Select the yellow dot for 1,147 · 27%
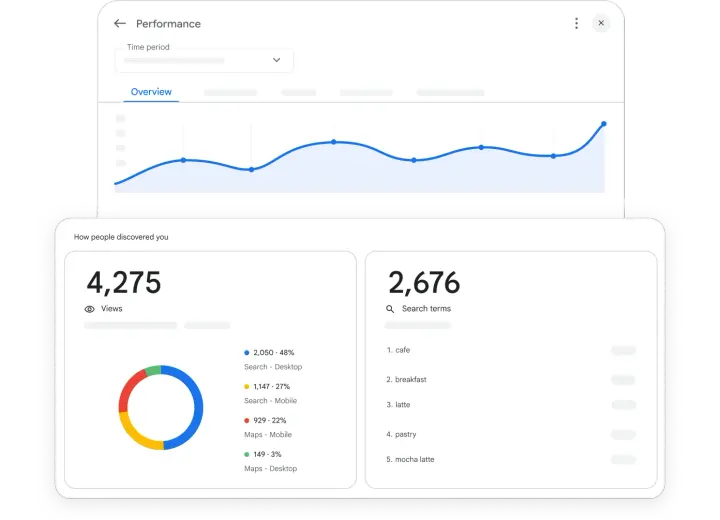 [247, 386]
